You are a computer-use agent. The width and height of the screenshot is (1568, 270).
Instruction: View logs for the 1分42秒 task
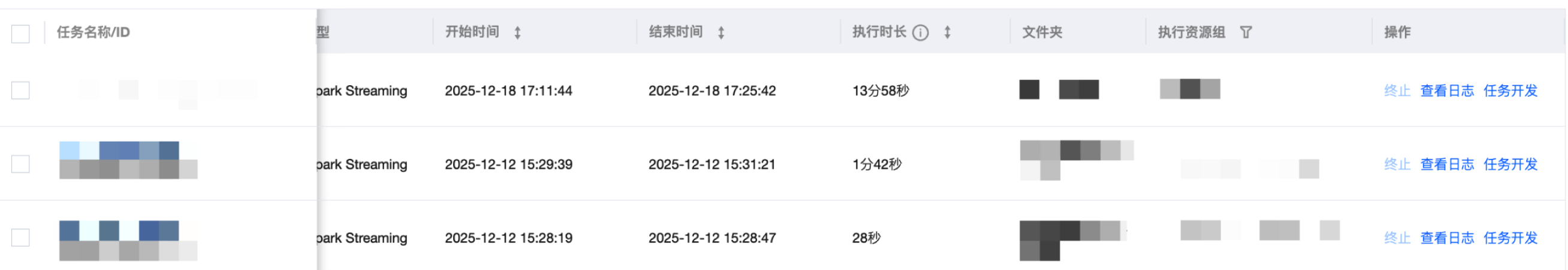click(1447, 164)
